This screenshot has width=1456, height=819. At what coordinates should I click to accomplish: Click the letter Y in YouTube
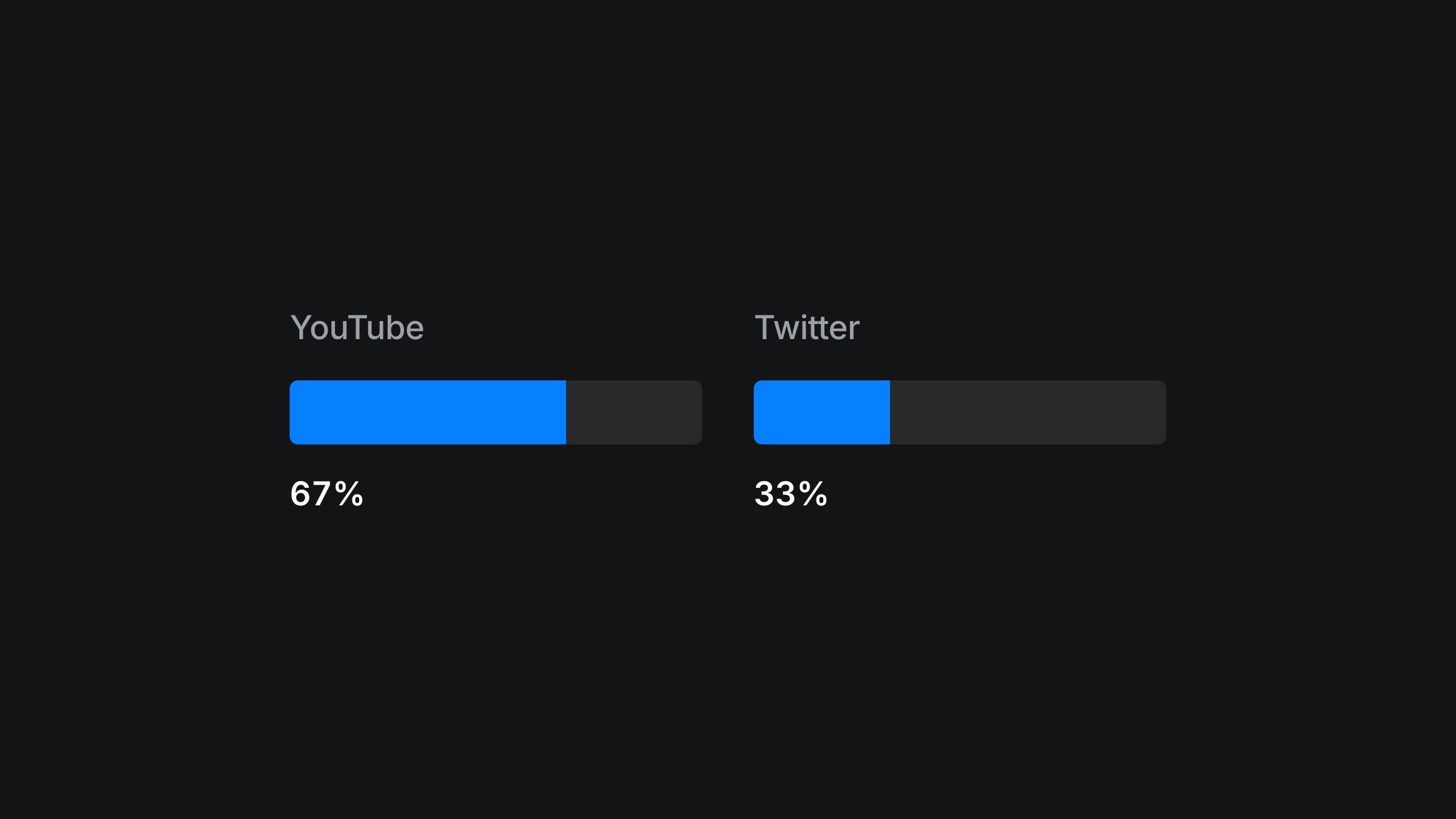302,328
